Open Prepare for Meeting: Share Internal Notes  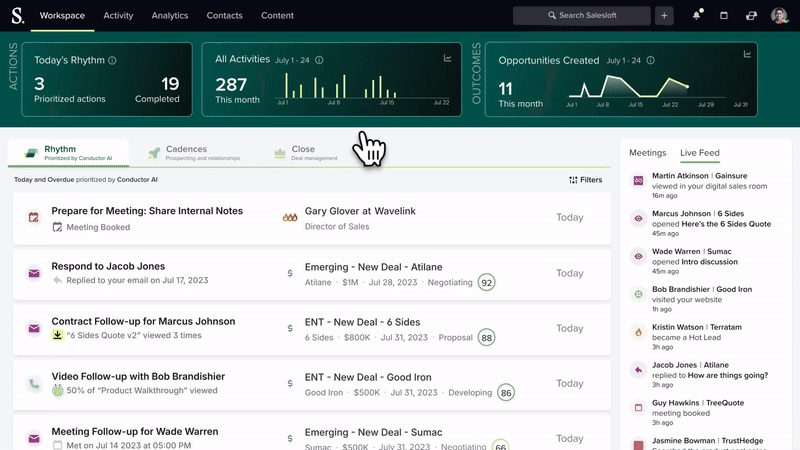(x=147, y=211)
